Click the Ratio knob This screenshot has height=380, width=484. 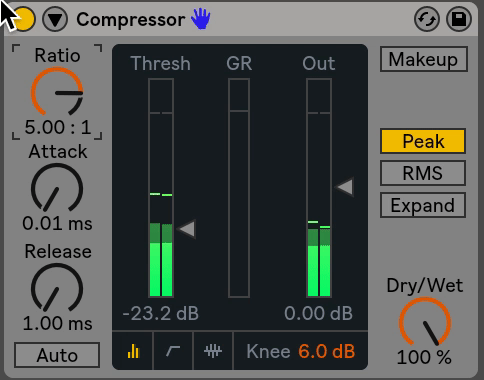57,92
